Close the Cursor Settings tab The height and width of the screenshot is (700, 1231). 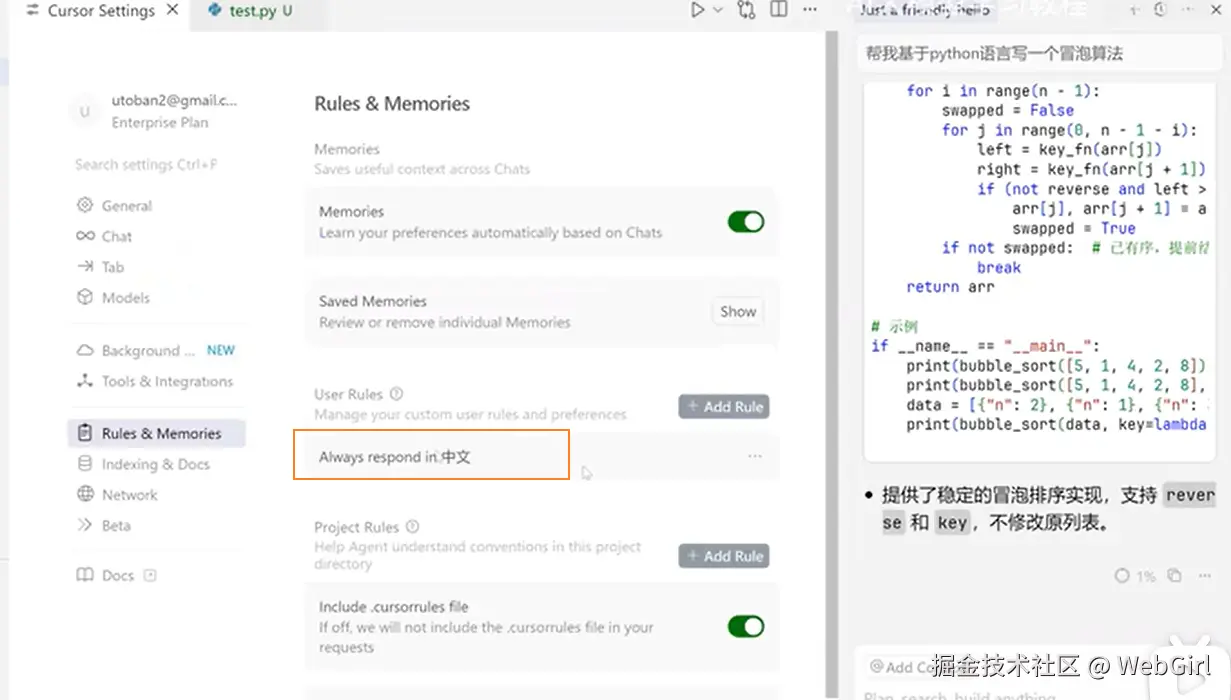172,11
